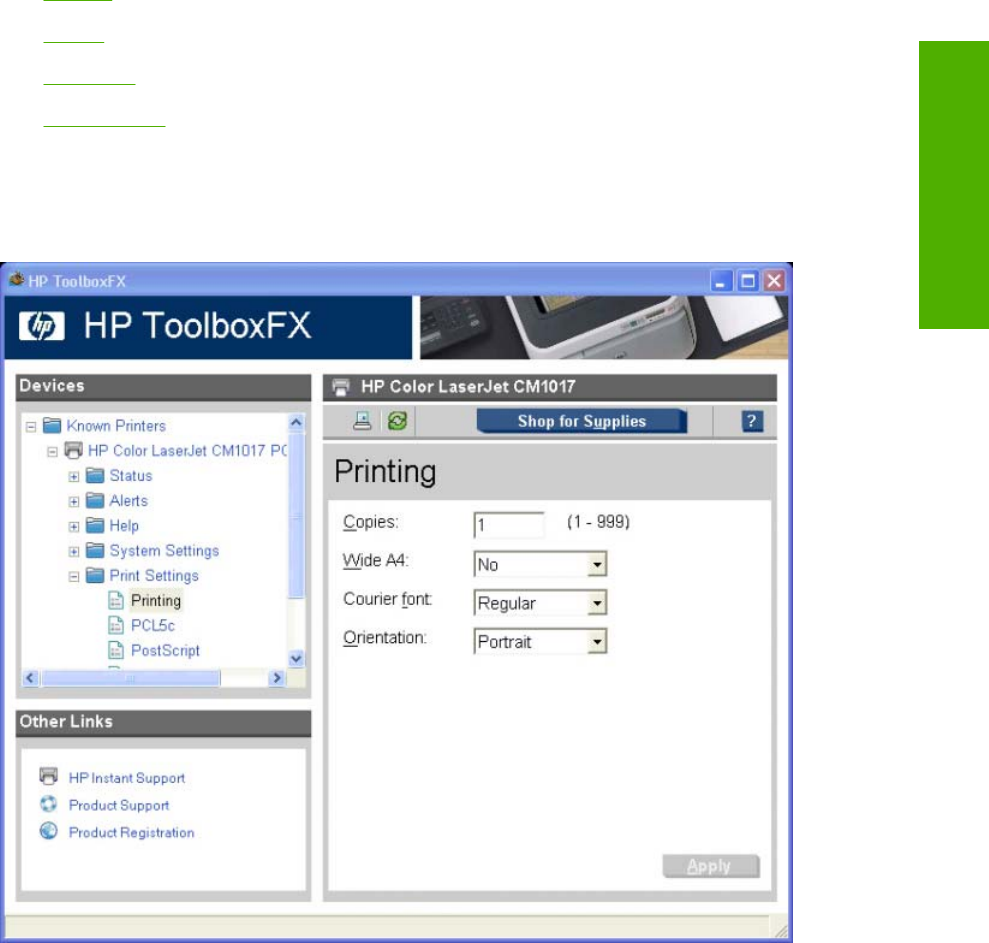This screenshot has width=989, height=943.
Task: Select the Help tree label
Action: click(x=124, y=525)
